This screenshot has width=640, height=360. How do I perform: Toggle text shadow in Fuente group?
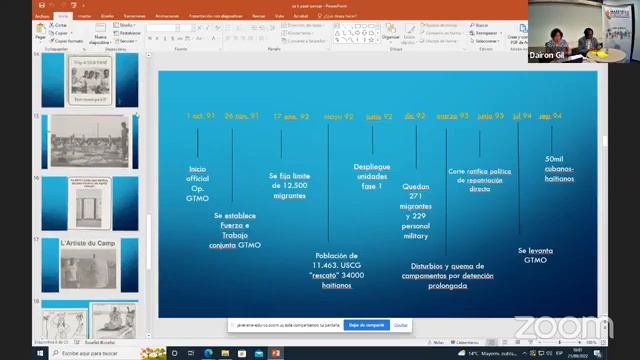pyautogui.click(x=172, y=38)
